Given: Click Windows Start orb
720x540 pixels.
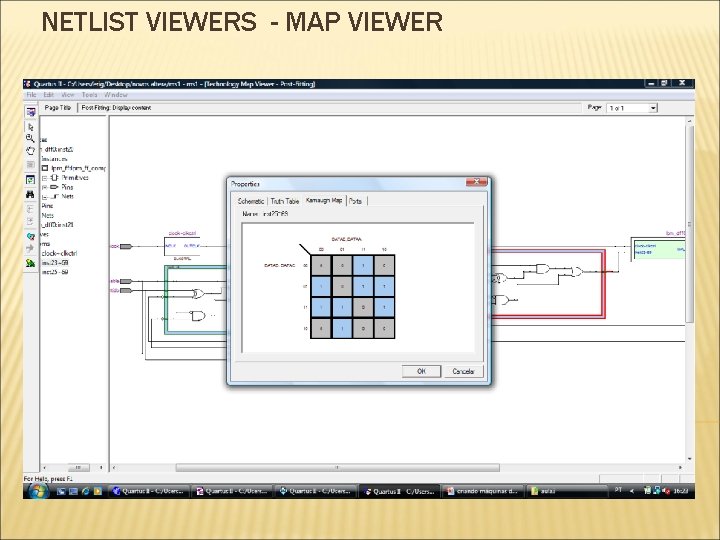Looking at the screenshot, I should 38,491.
